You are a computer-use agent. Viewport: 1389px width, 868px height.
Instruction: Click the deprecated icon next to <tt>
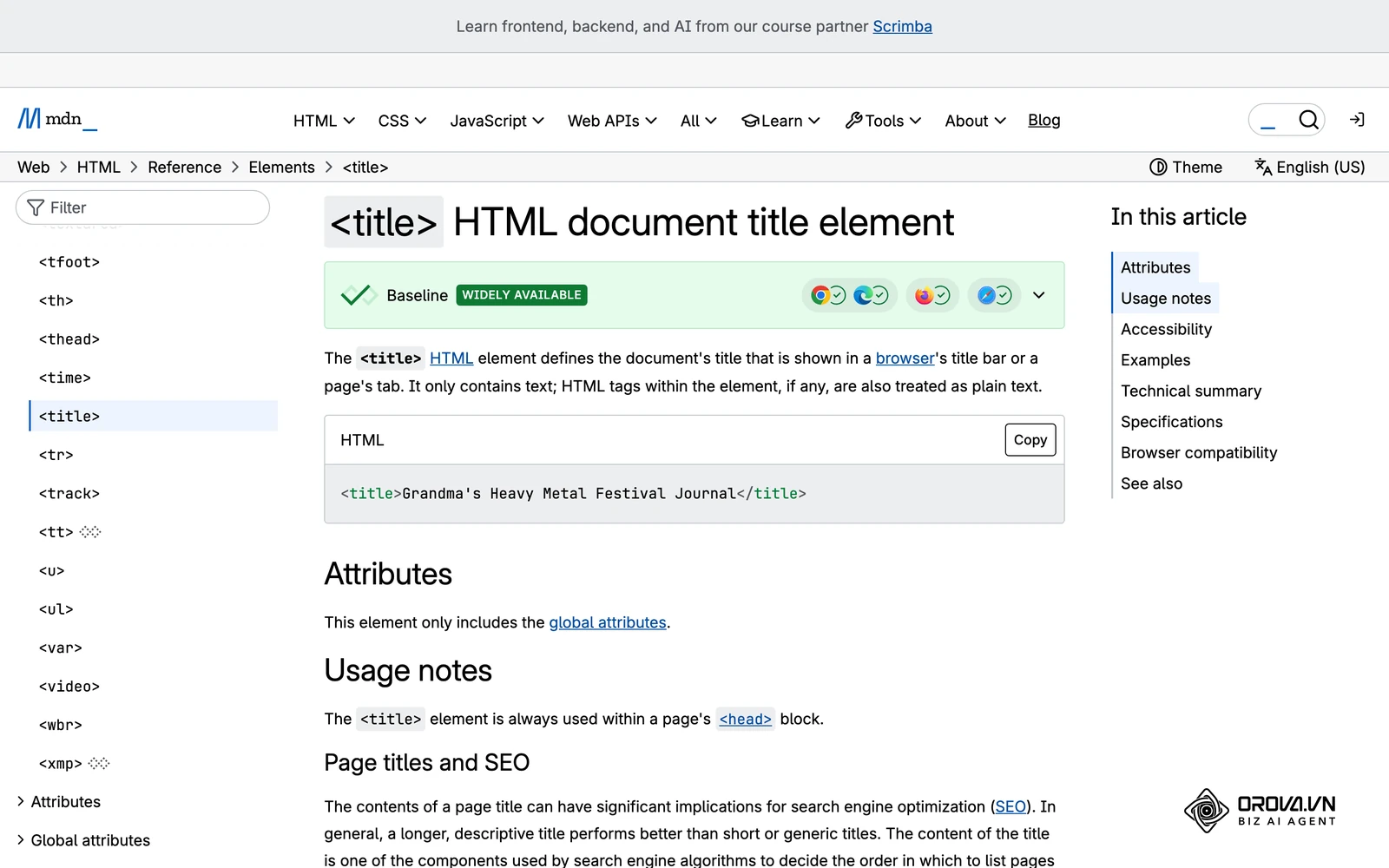(x=90, y=532)
